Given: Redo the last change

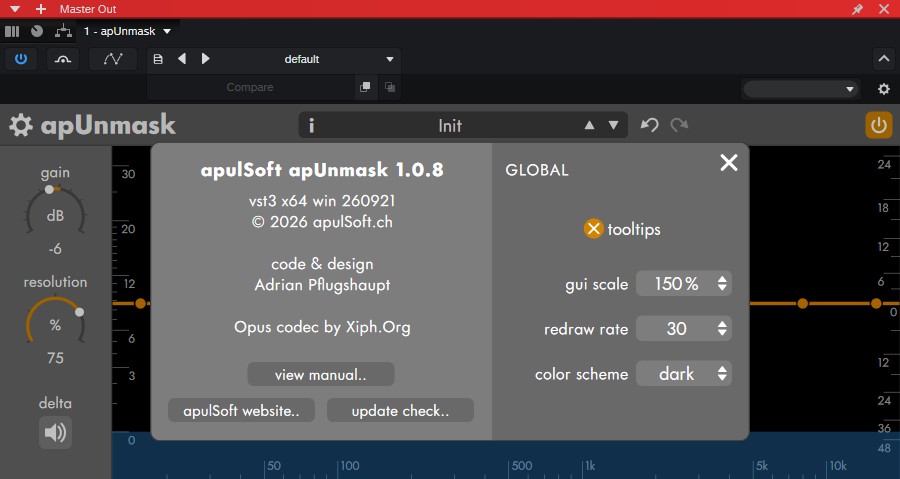Looking at the screenshot, I should 680,125.
